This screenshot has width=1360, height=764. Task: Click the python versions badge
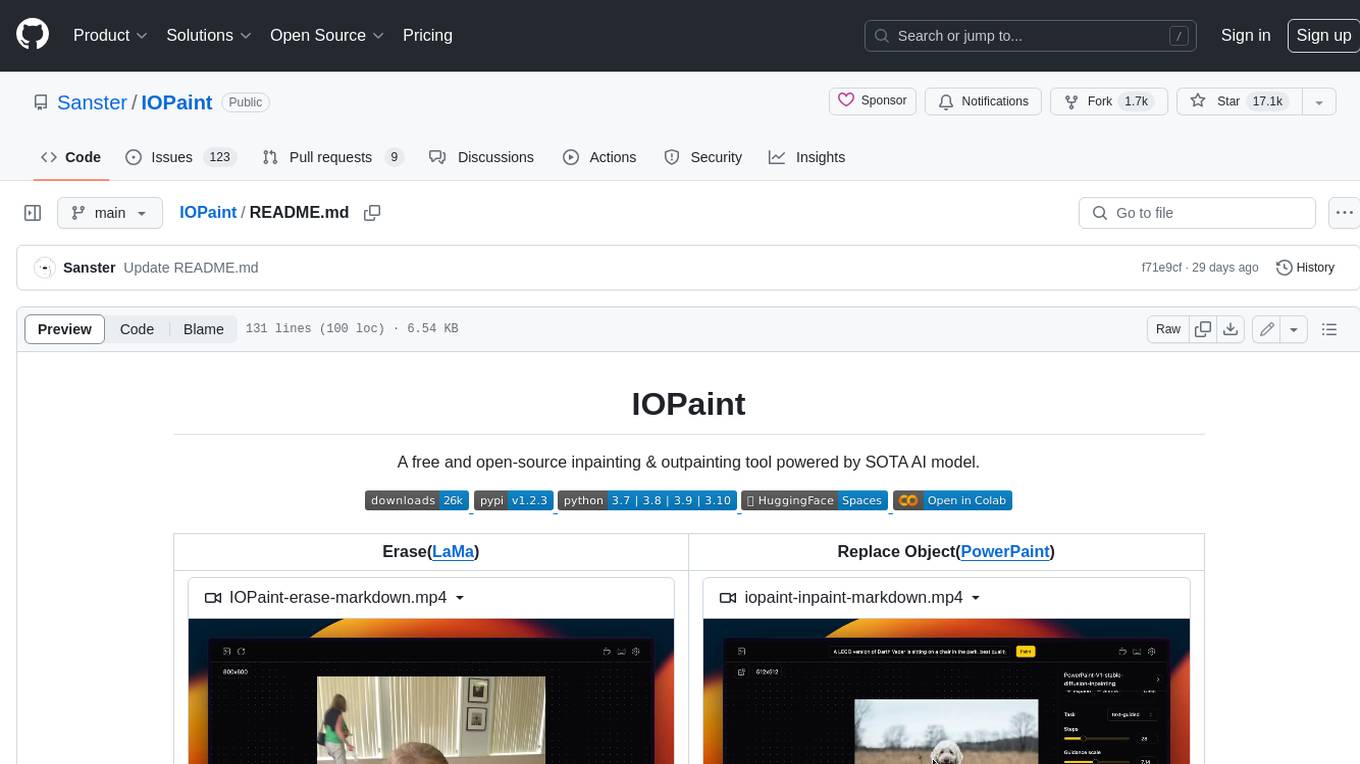pyautogui.click(x=647, y=500)
